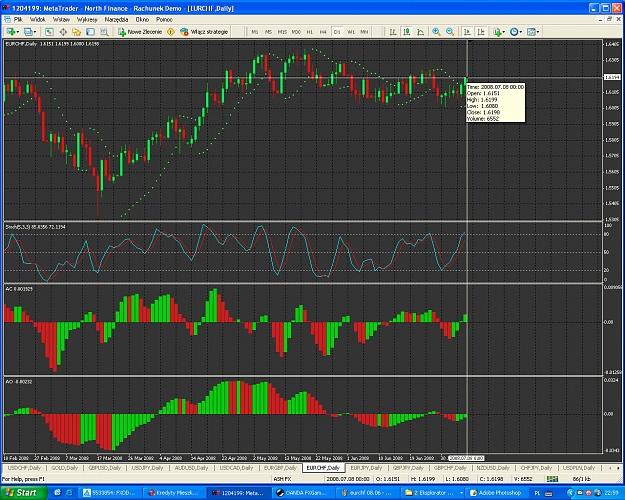Open the Okno menu
Image resolution: width=625 pixels, height=500 pixels.
click(142, 20)
